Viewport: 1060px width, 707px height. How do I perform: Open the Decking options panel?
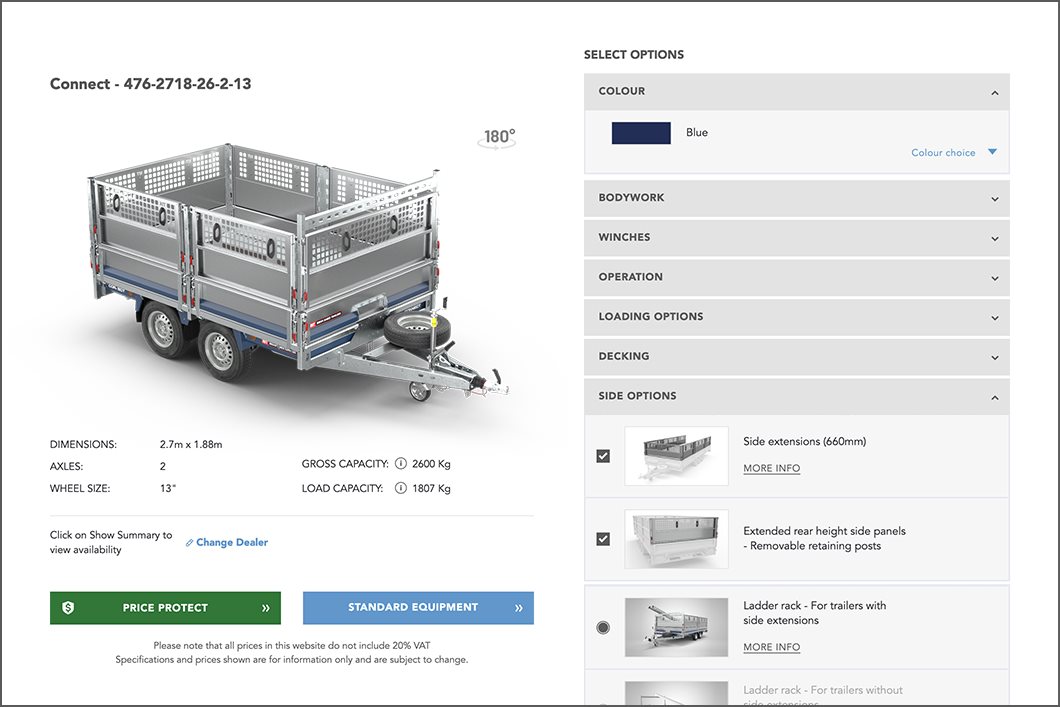point(796,356)
